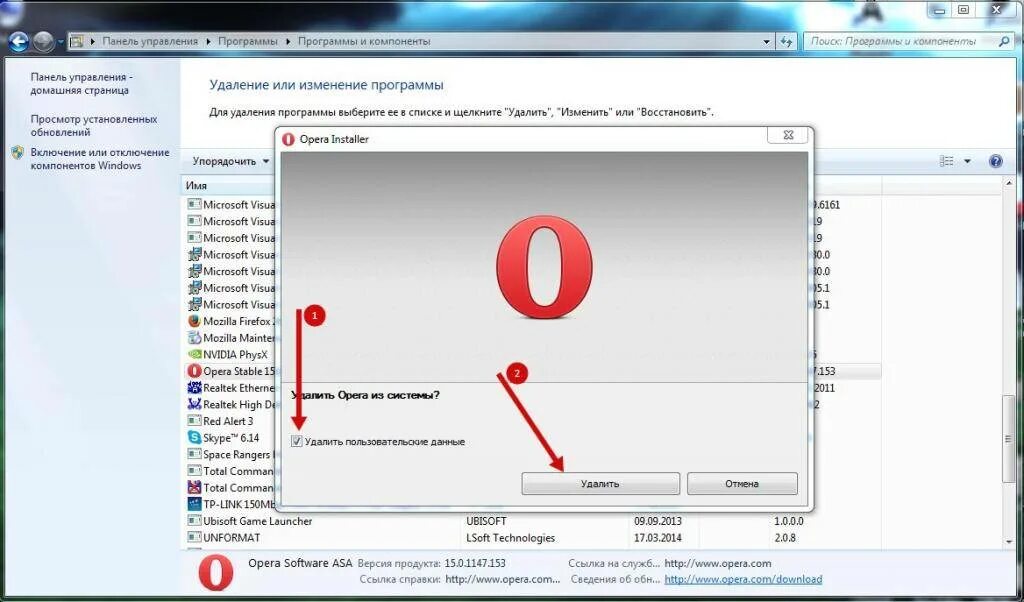The width and height of the screenshot is (1024, 602).
Task: Select the Mozilla Maintenance icon
Action: (194, 338)
